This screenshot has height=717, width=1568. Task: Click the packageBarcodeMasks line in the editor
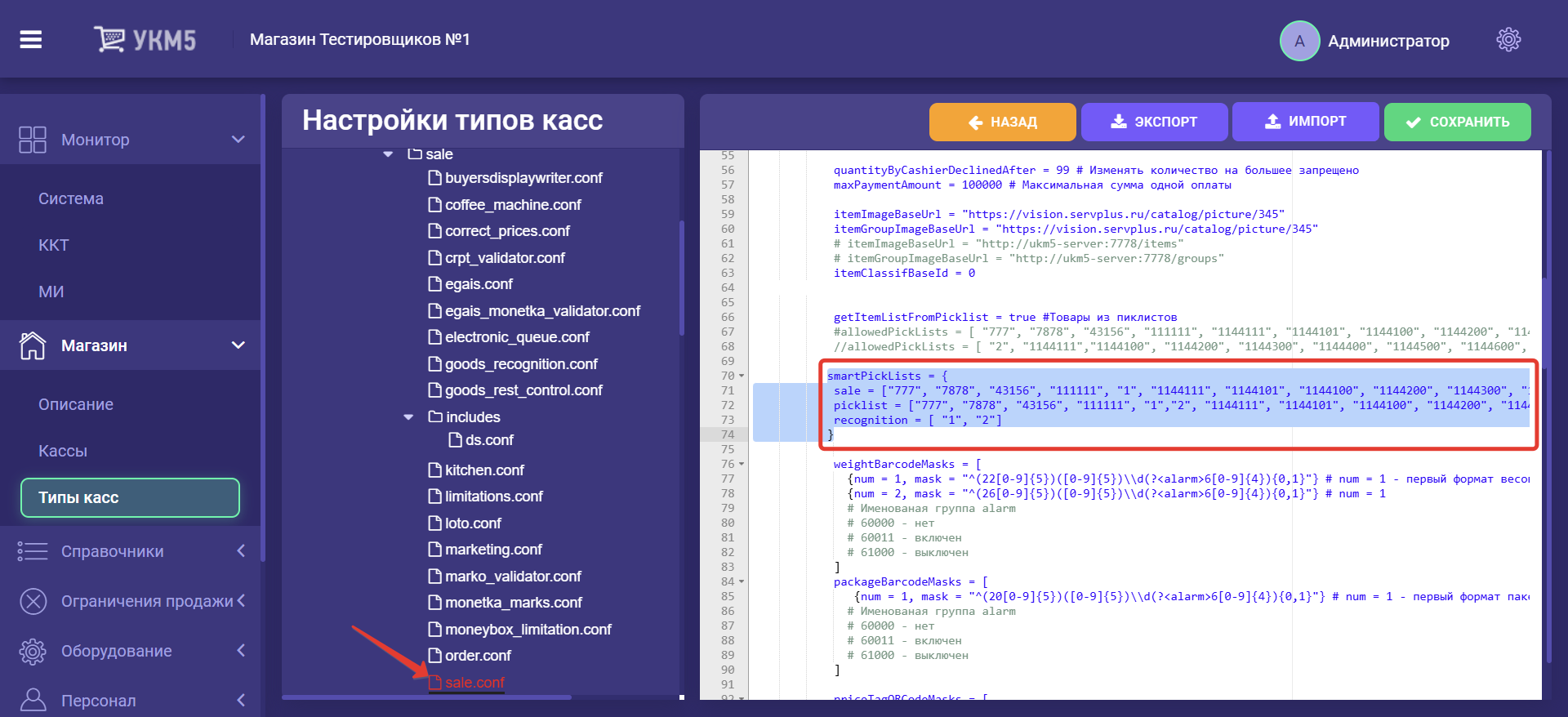coord(911,582)
